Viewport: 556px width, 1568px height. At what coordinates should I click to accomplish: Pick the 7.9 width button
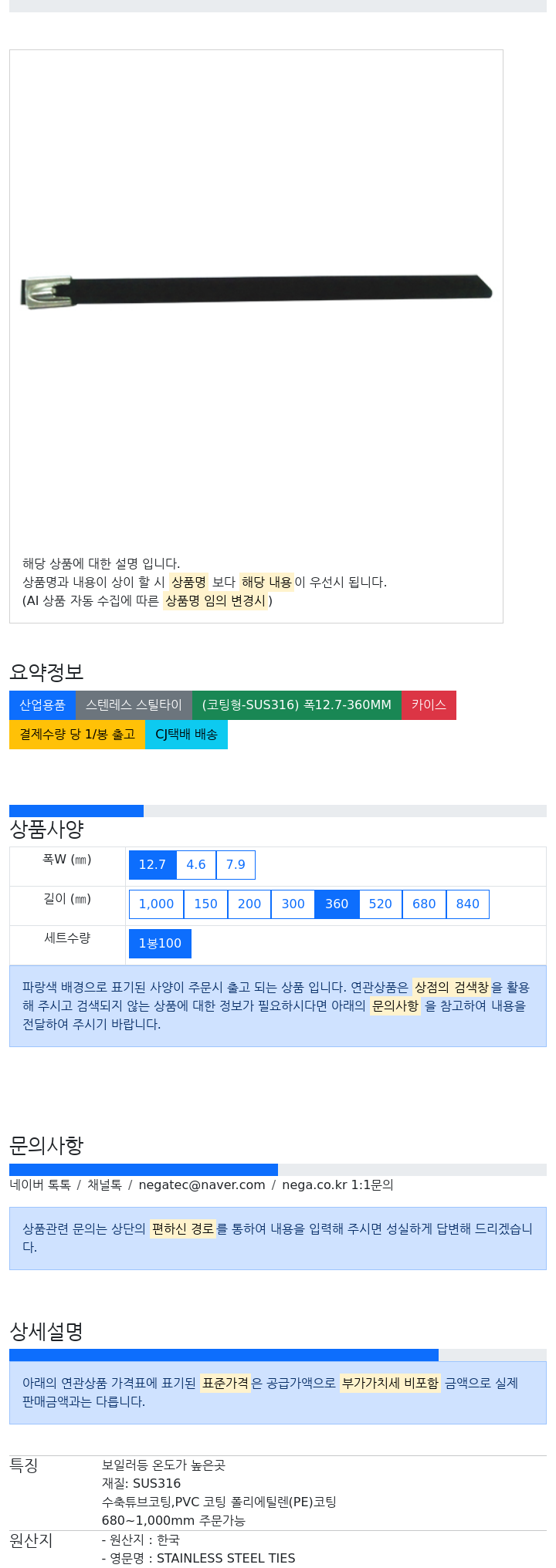236,865
